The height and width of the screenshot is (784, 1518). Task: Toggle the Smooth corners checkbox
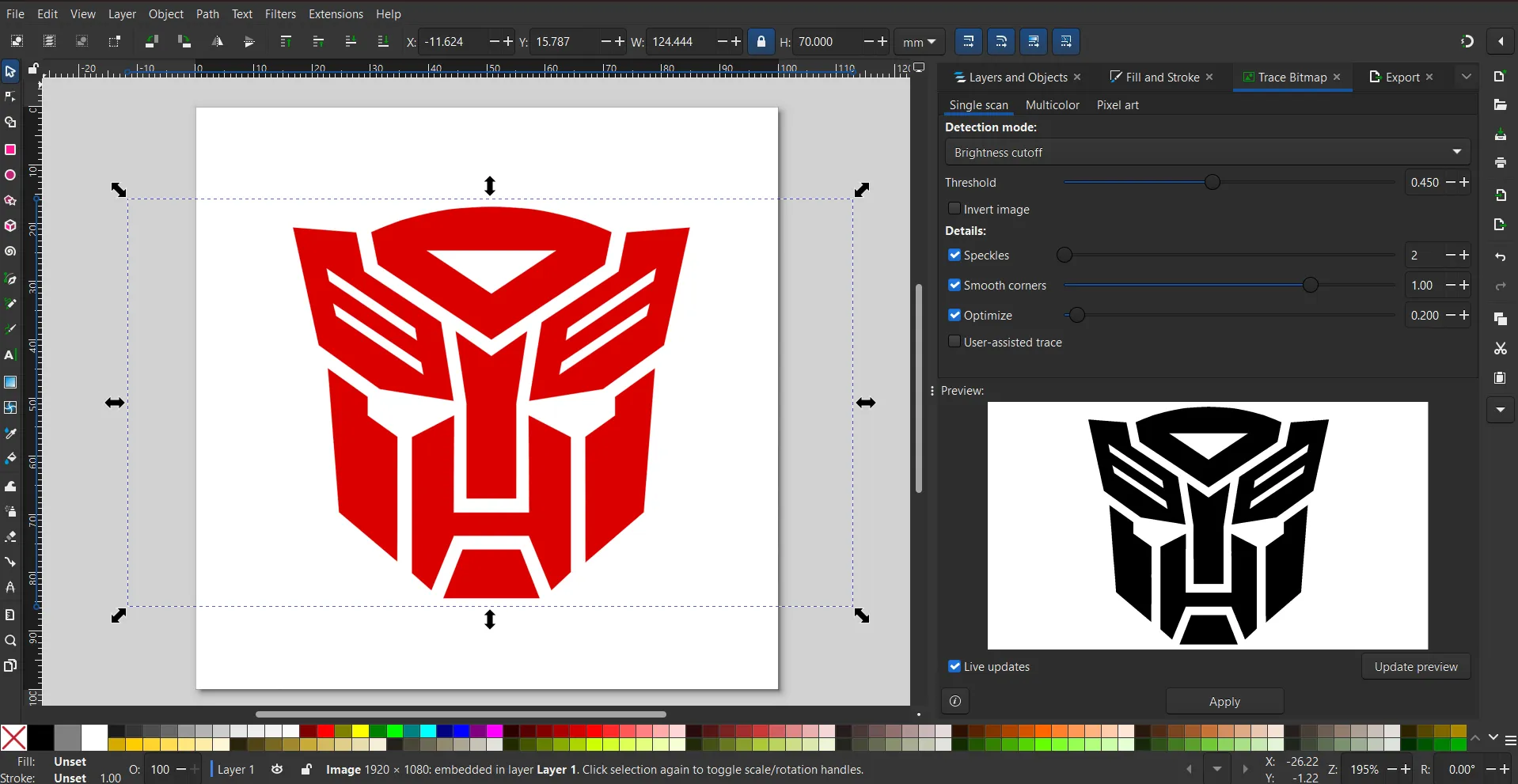pyautogui.click(x=954, y=285)
